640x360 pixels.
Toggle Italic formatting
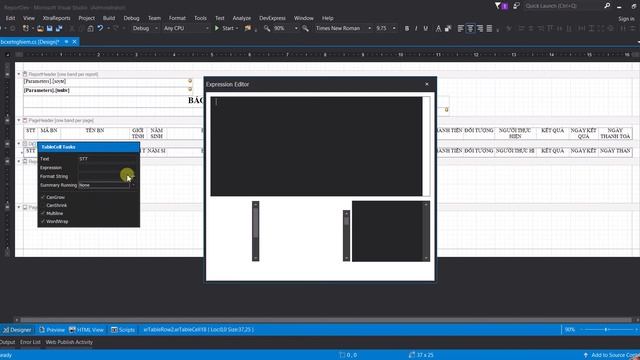tap(416, 29)
